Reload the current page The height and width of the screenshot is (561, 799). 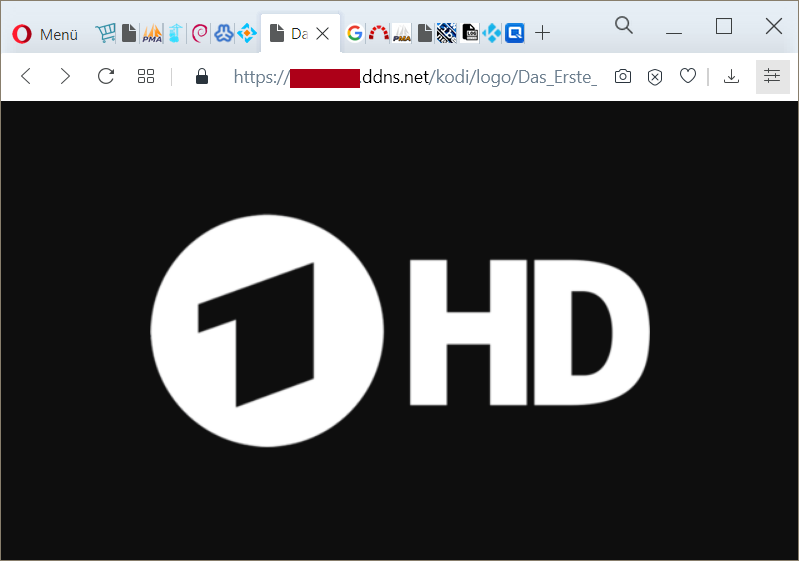pyautogui.click(x=105, y=76)
